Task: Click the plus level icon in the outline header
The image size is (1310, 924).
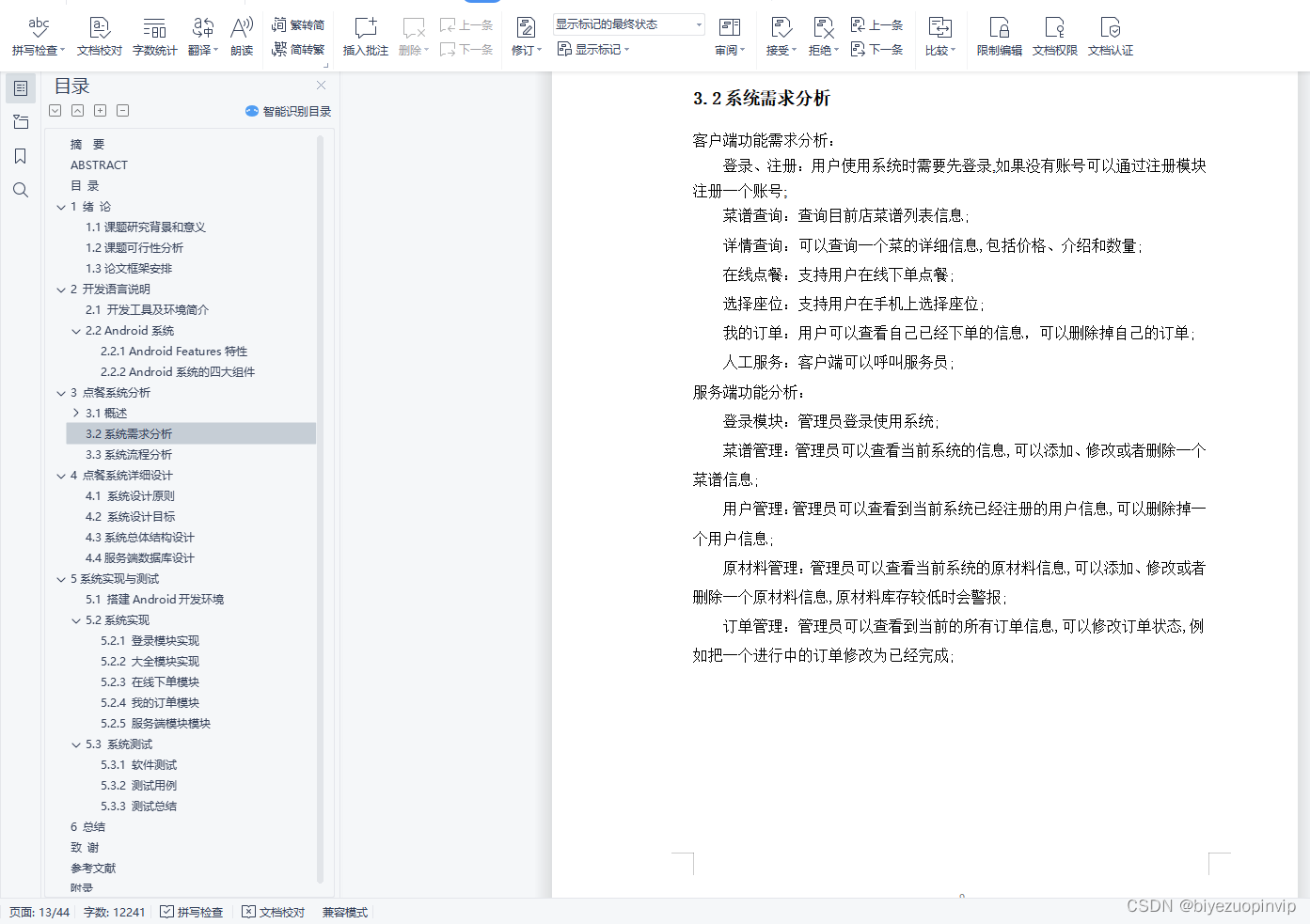Action: (x=101, y=111)
